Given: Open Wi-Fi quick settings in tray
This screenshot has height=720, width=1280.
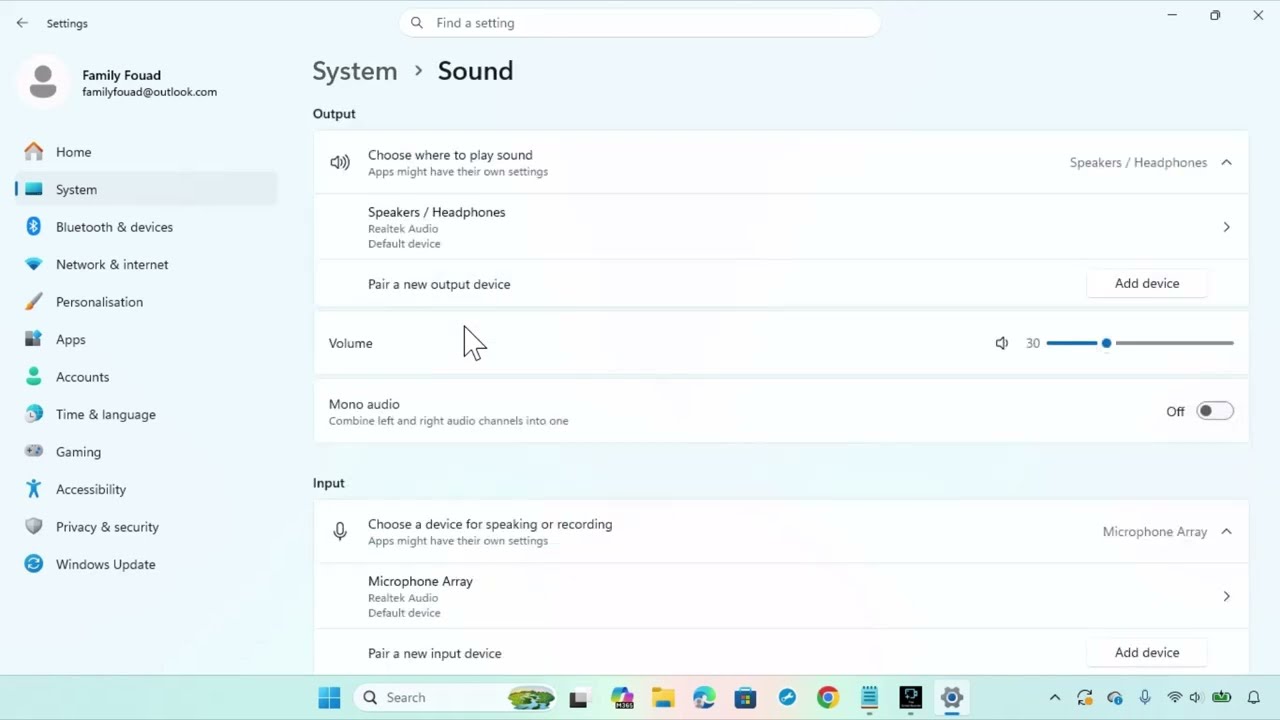Looking at the screenshot, I should [1174, 698].
